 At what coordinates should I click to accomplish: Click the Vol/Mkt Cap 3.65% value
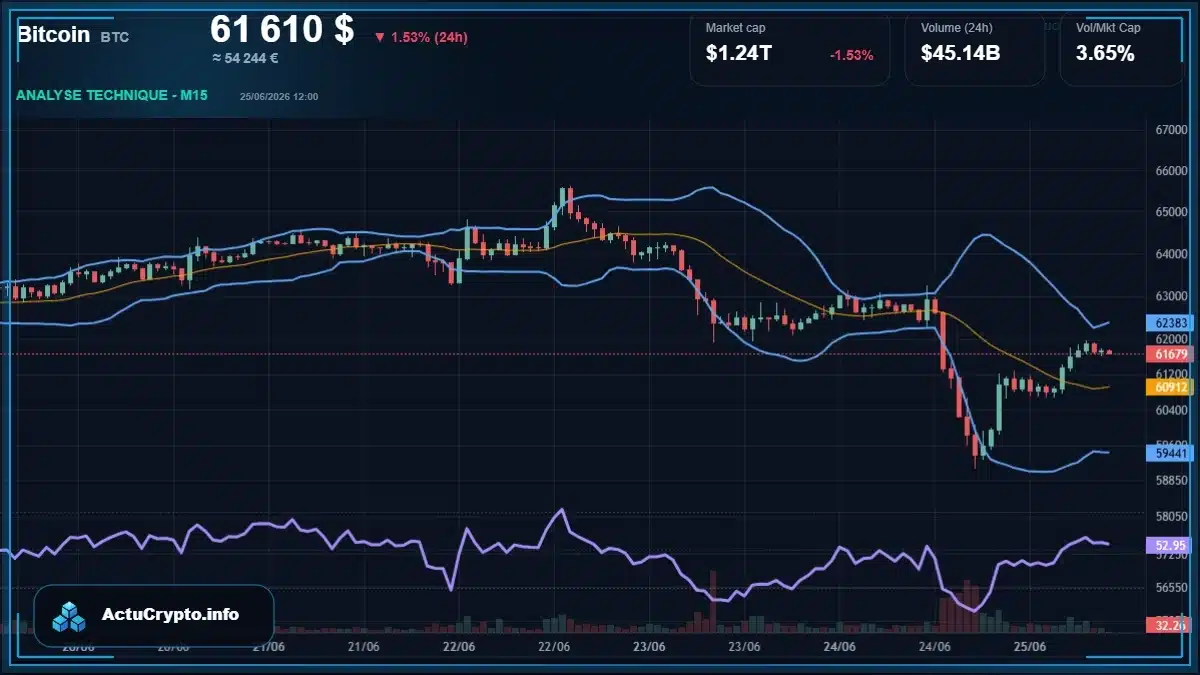click(x=1105, y=54)
